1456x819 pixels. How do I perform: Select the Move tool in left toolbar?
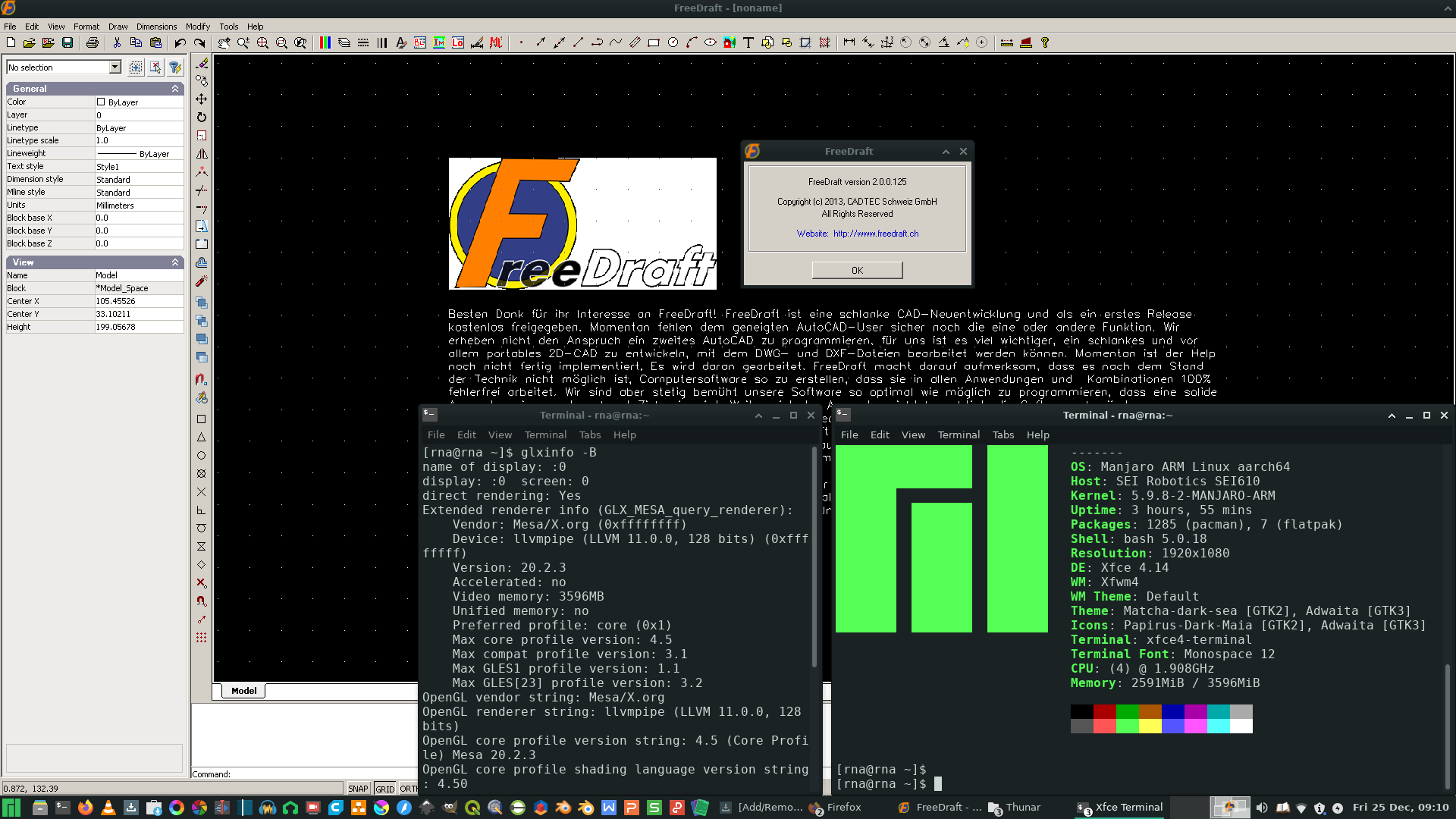click(x=201, y=99)
